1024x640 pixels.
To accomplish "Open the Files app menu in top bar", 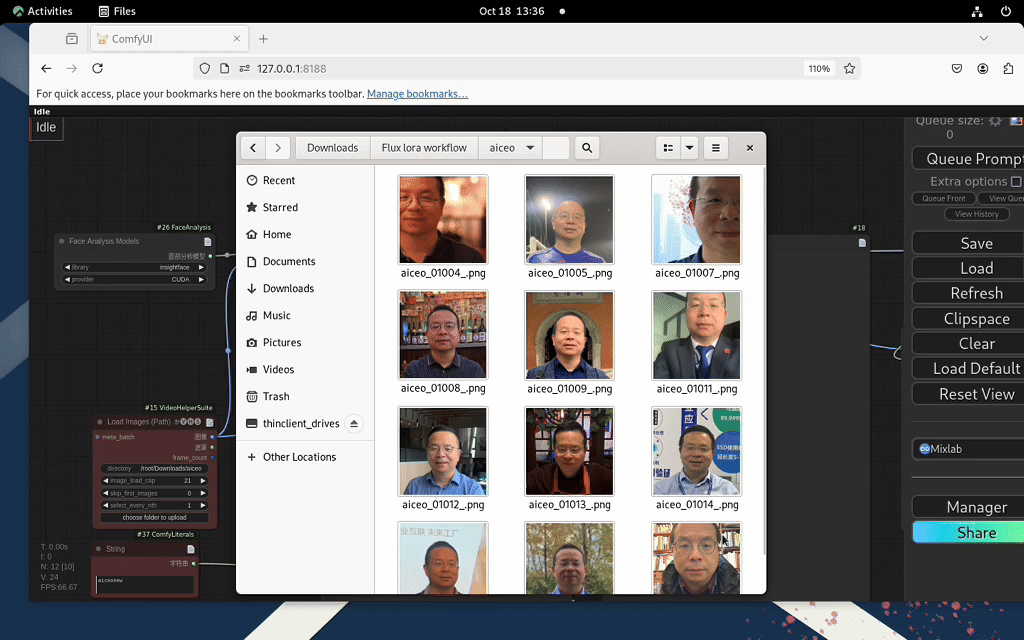I will point(118,11).
